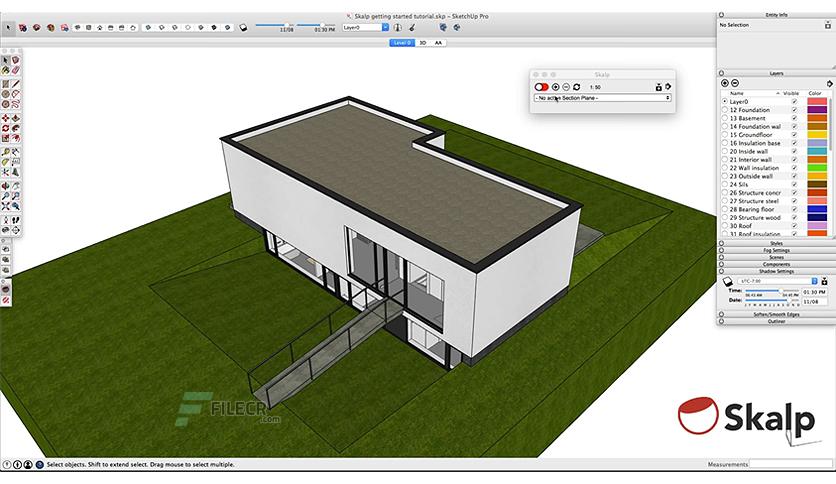This screenshot has width=836, height=484.
Task: Uncheck Visible for 13 Basement layer
Action: [x=794, y=118]
